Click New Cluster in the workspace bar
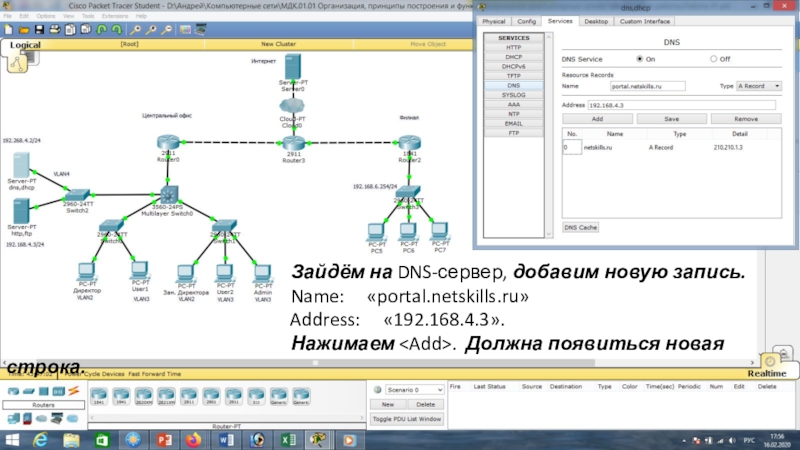This screenshot has width=800, height=450. pos(278,44)
